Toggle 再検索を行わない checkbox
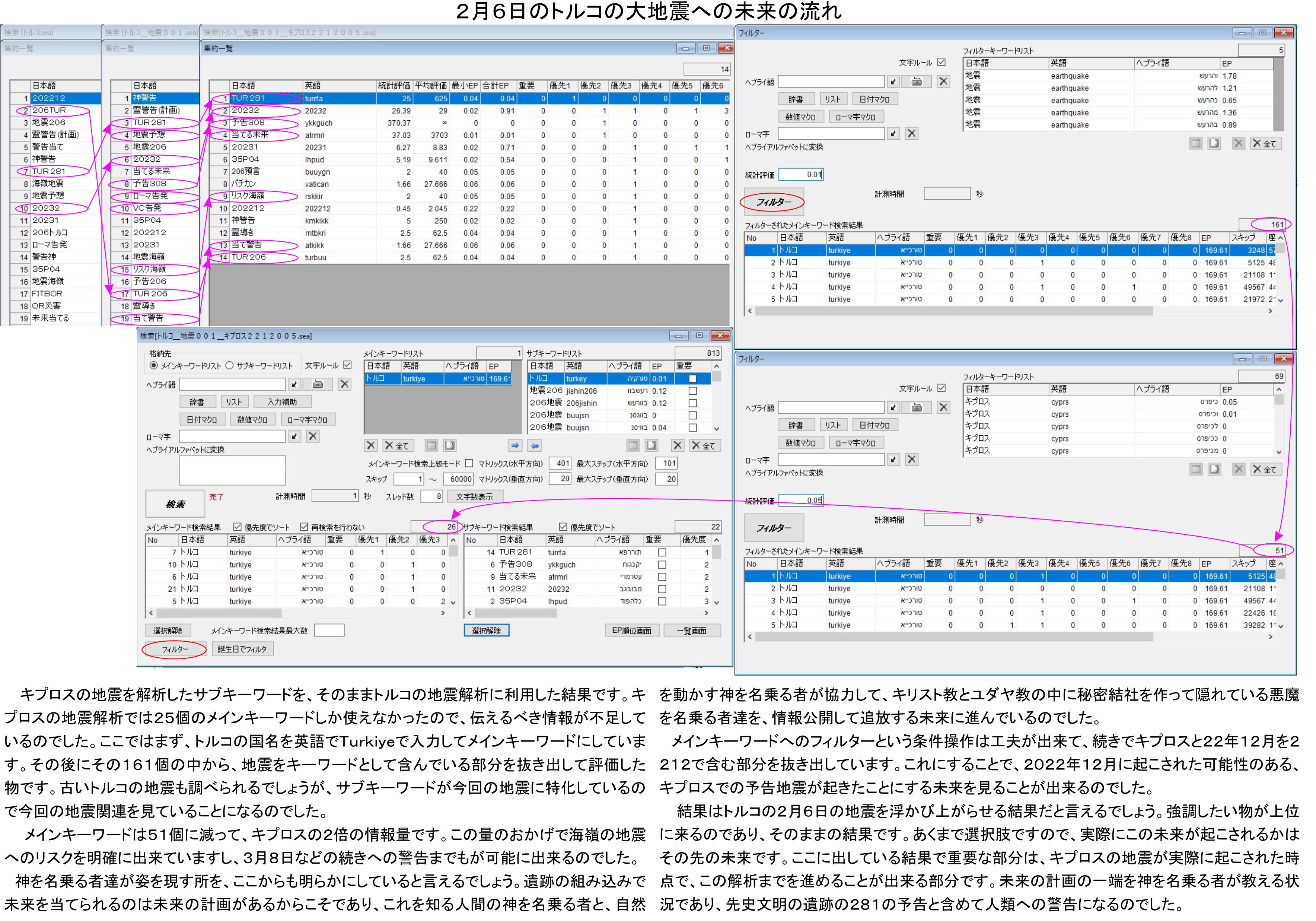Image resolution: width=1316 pixels, height=921 pixels. pos(304,527)
